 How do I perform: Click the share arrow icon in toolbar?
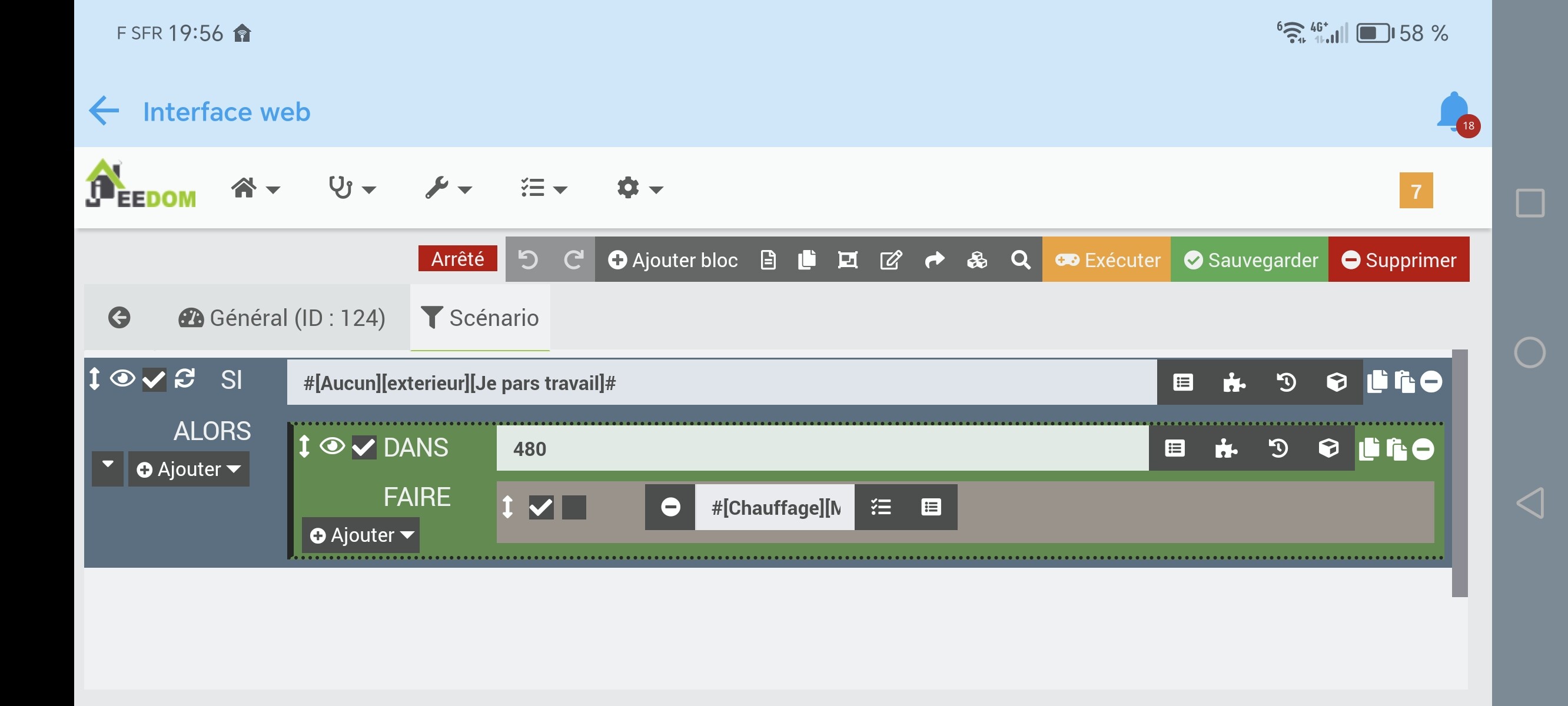click(x=934, y=260)
